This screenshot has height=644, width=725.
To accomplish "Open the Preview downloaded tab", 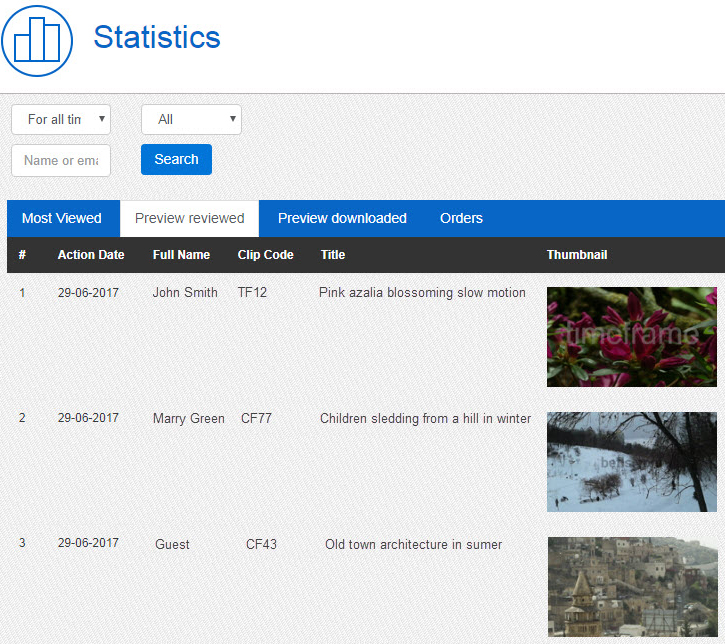I will pyautogui.click(x=342, y=218).
